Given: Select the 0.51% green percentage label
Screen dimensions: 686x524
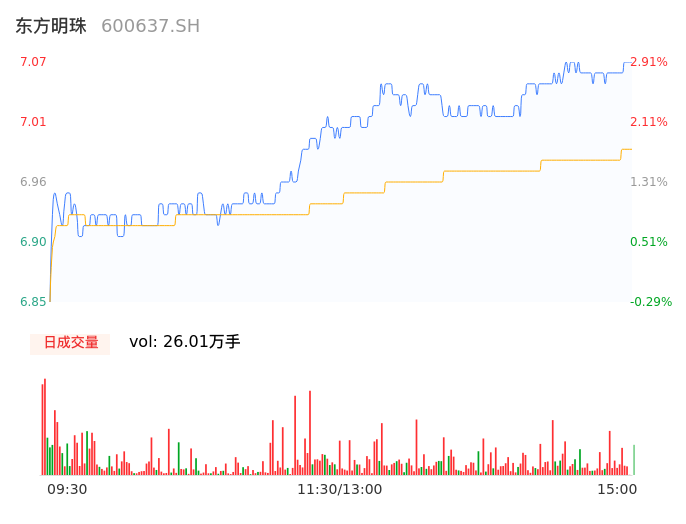Looking at the screenshot, I should (x=649, y=242).
